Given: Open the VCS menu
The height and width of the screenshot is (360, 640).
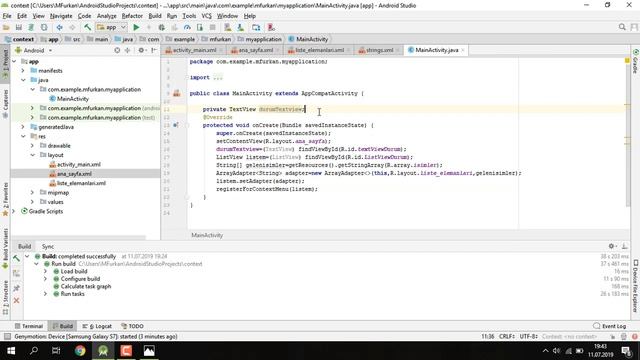Looking at the screenshot, I should click(x=207, y=16).
